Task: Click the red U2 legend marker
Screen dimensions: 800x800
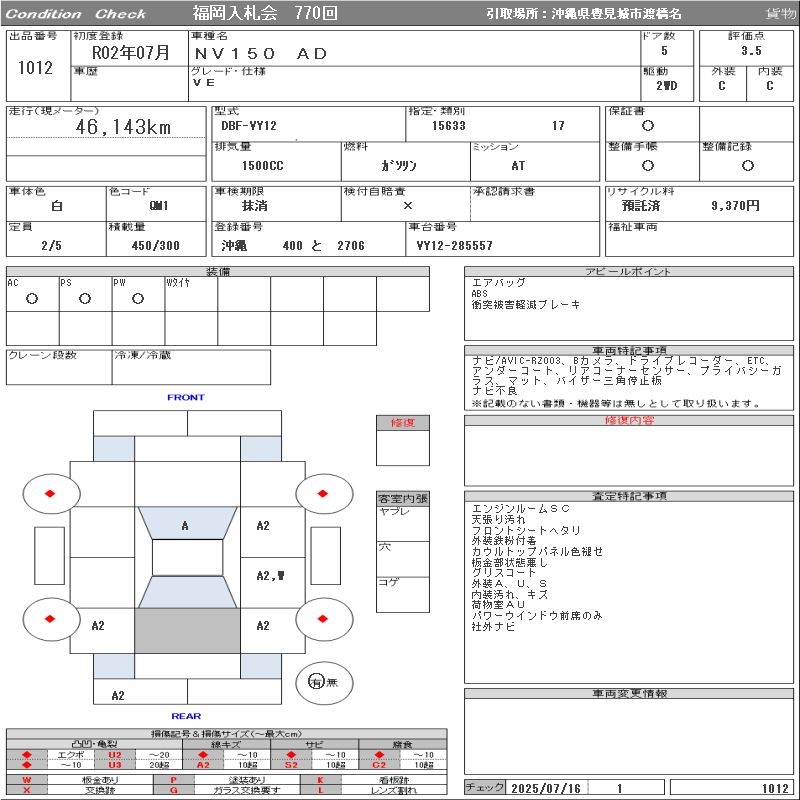Action: click(x=115, y=755)
